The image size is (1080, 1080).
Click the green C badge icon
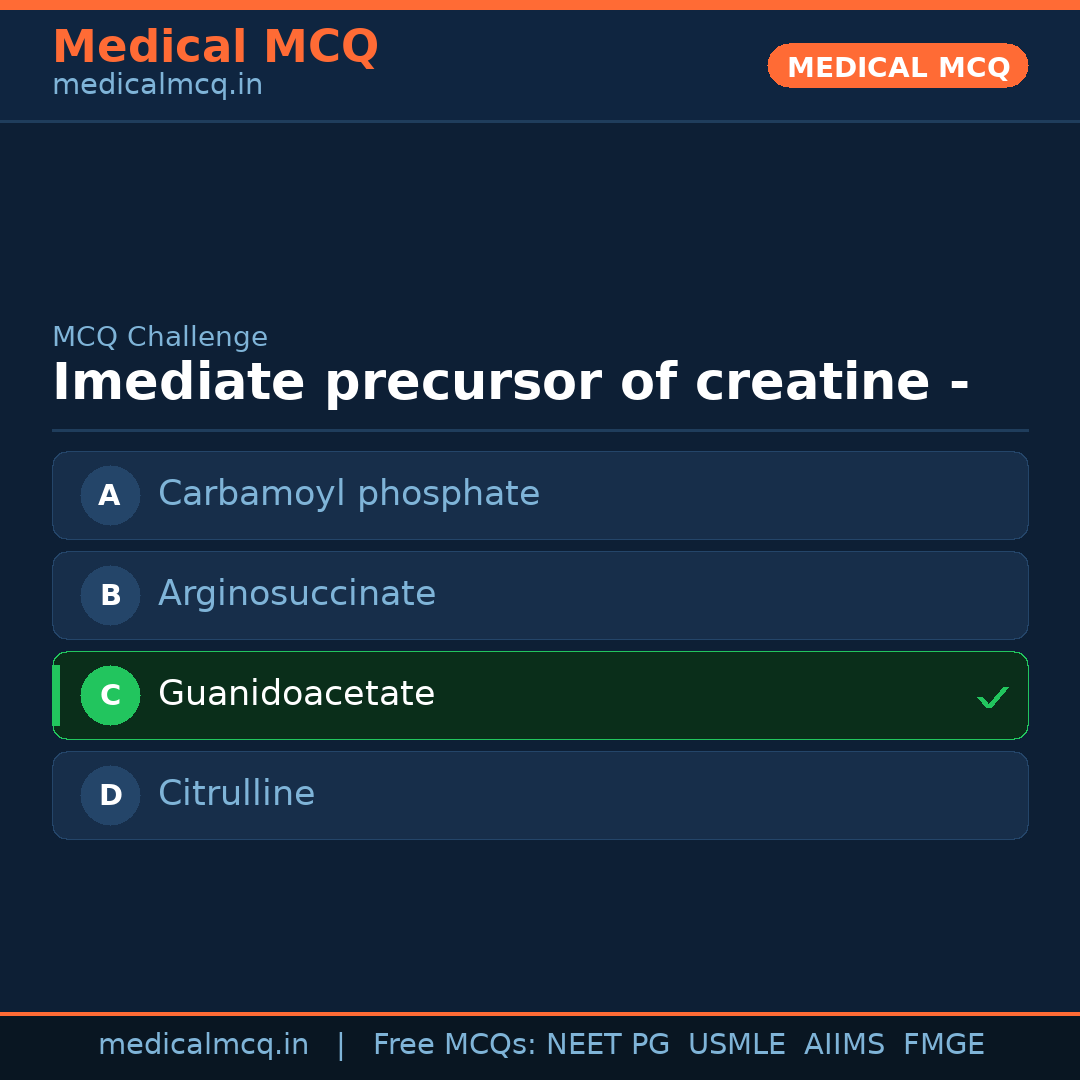coord(110,695)
